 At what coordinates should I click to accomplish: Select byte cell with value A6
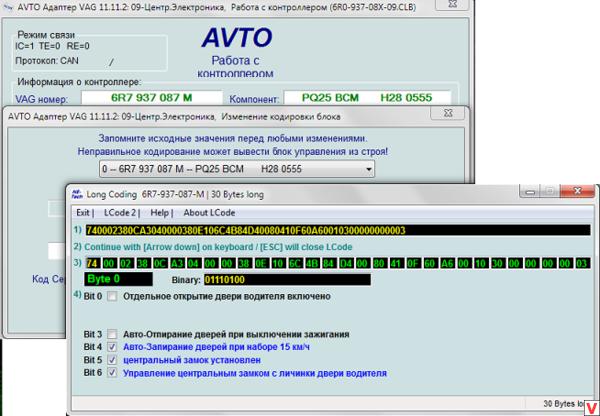pos(447,263)
